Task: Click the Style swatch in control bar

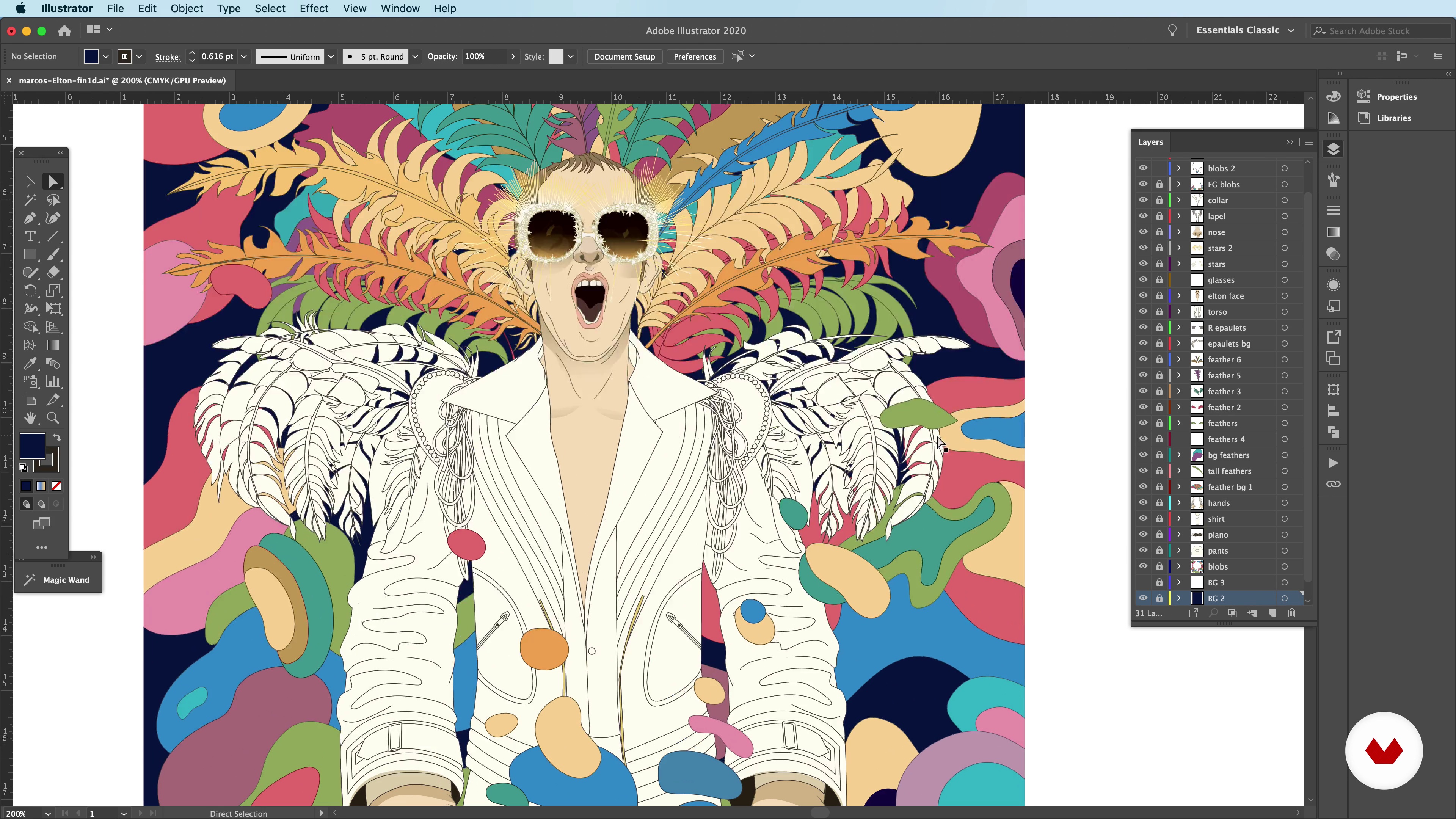Action: (x=556, y=56)
